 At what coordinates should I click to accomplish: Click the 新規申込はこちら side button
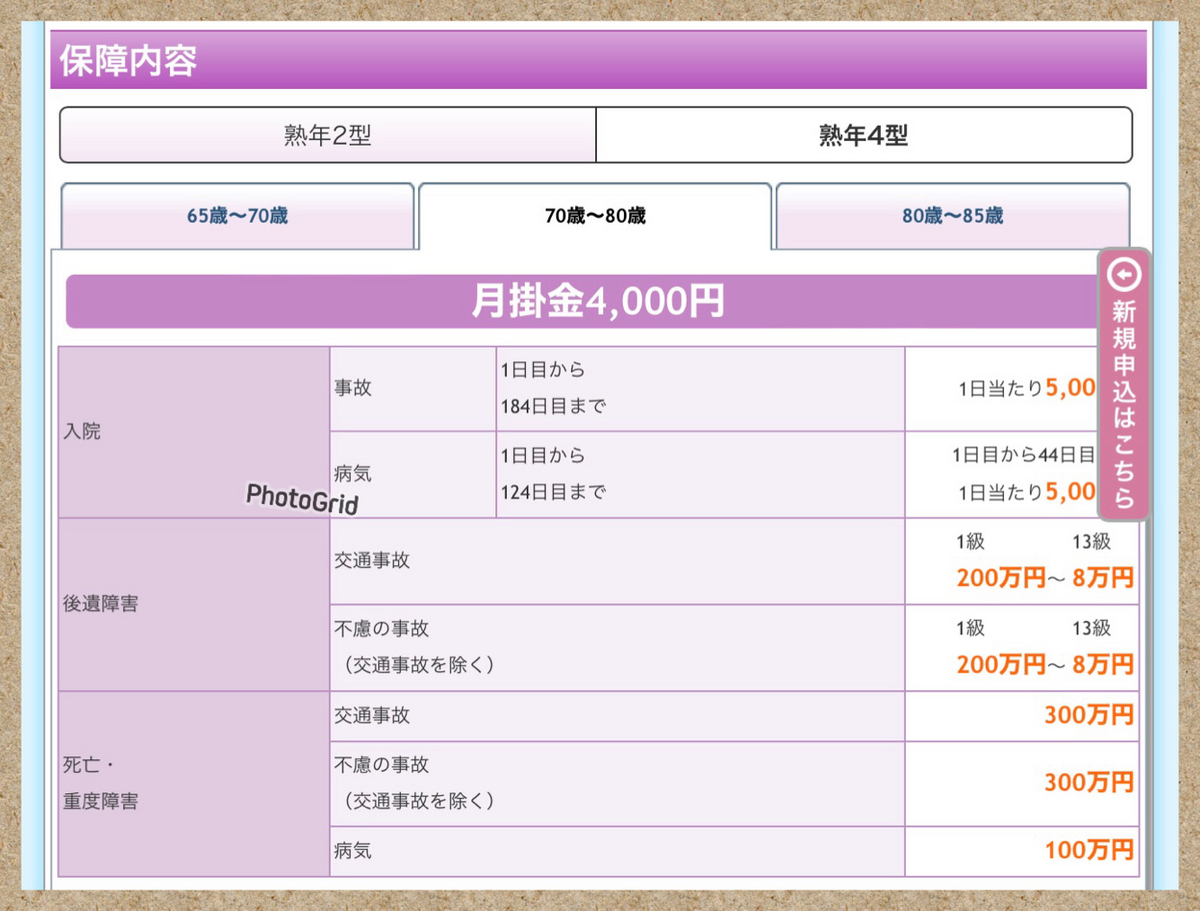coord(1124,385)
